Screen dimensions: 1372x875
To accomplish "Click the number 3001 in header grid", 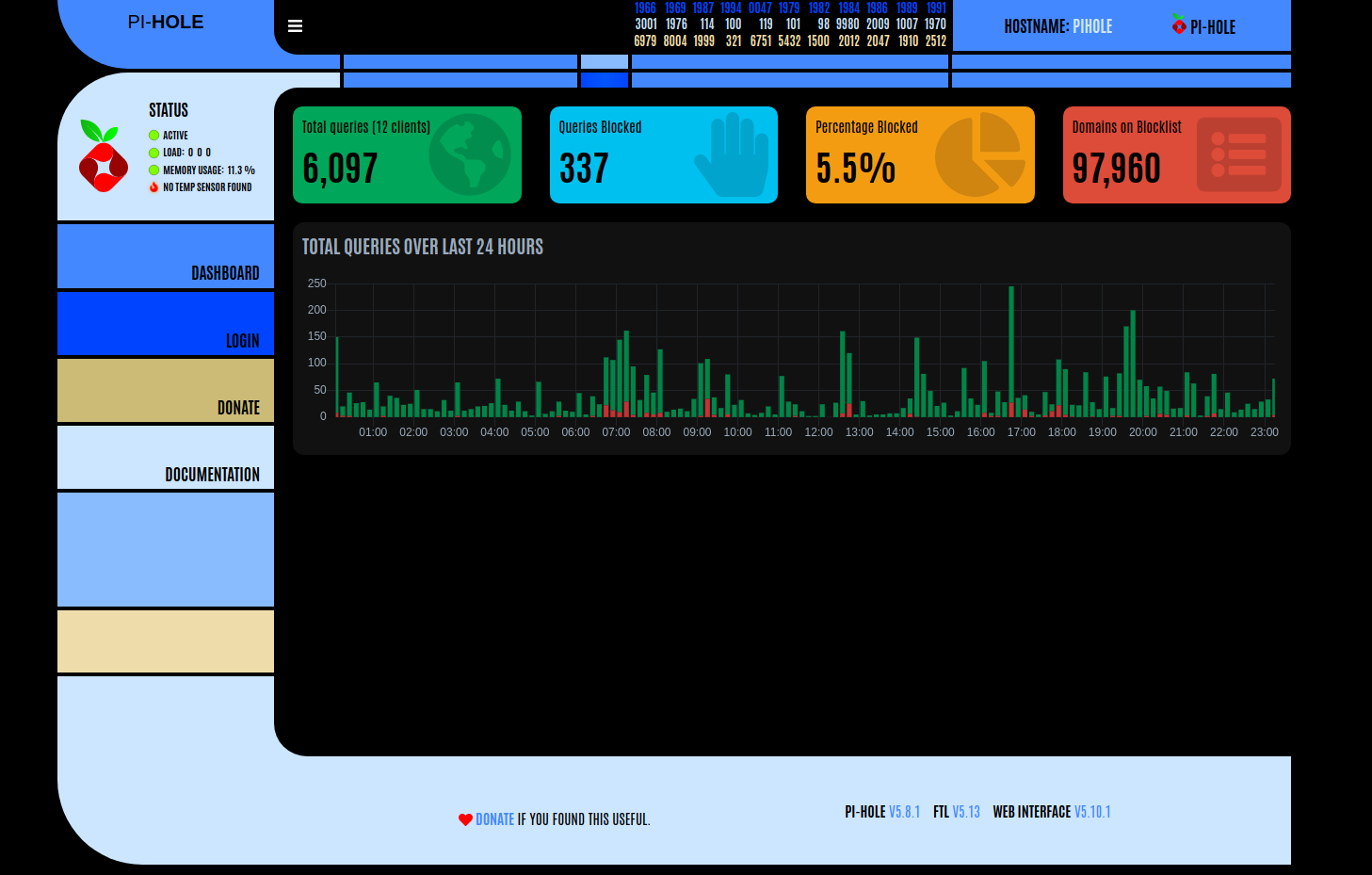I will [x=646, y=24].
